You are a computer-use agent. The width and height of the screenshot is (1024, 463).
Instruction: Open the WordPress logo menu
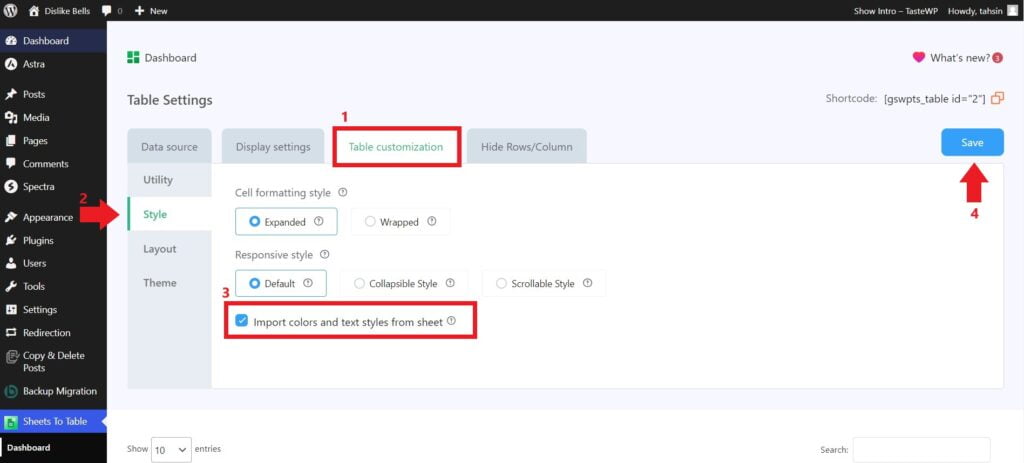pyautogui.click(x=10, y=10)
